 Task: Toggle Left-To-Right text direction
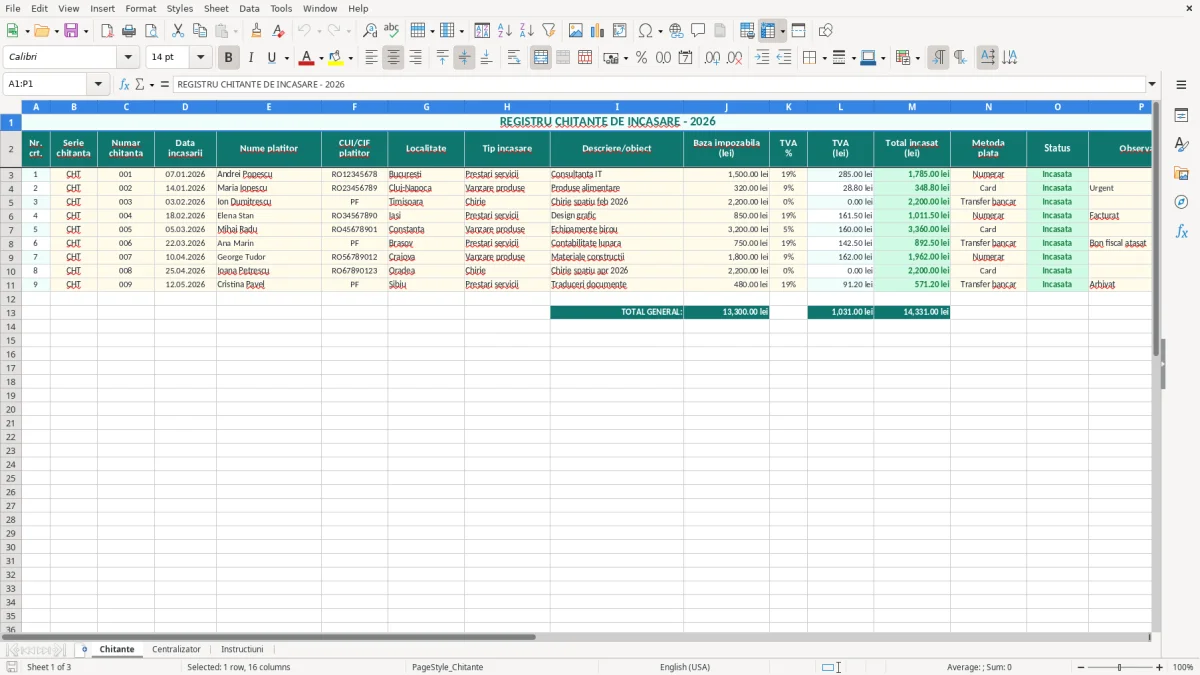click(x=938, y=58)
